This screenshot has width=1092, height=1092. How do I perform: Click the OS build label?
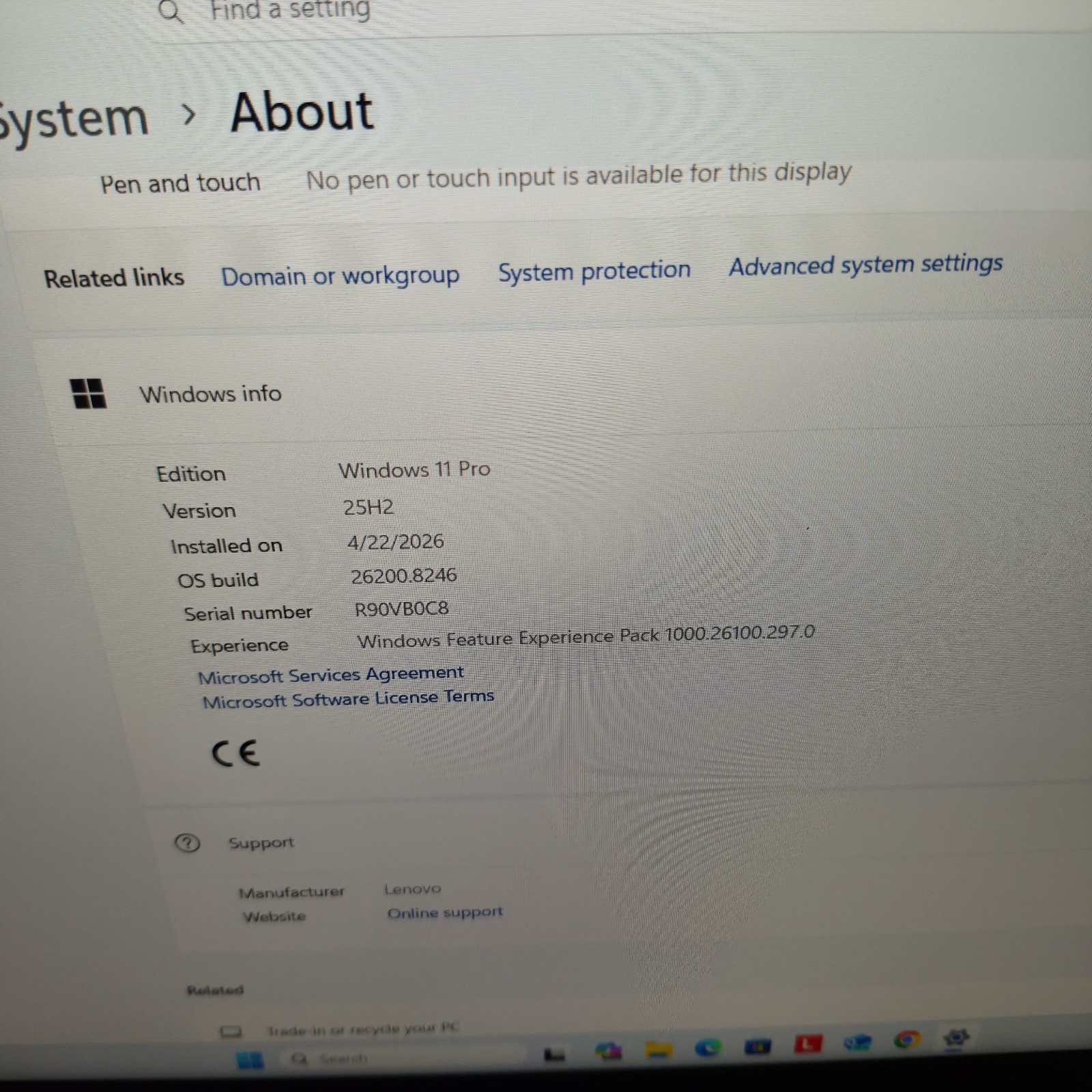(x=218, y=580)
